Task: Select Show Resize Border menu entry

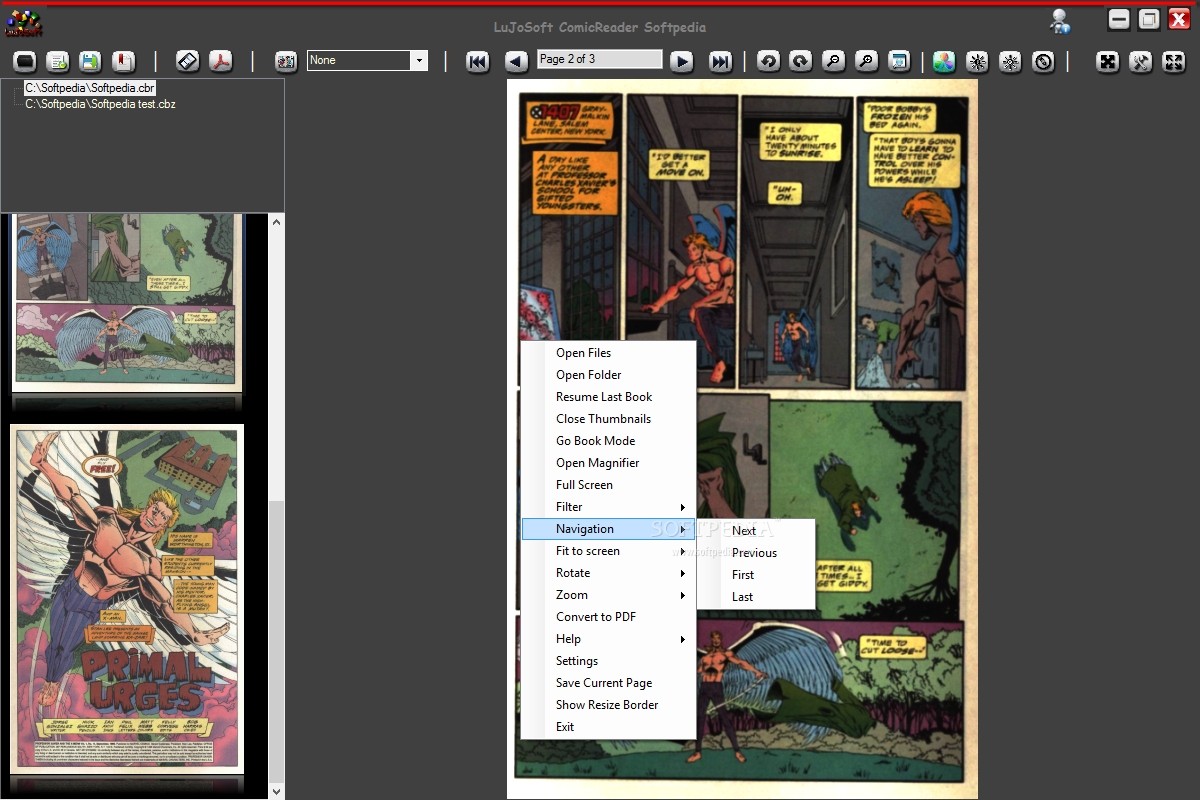Action: (608, 705)
